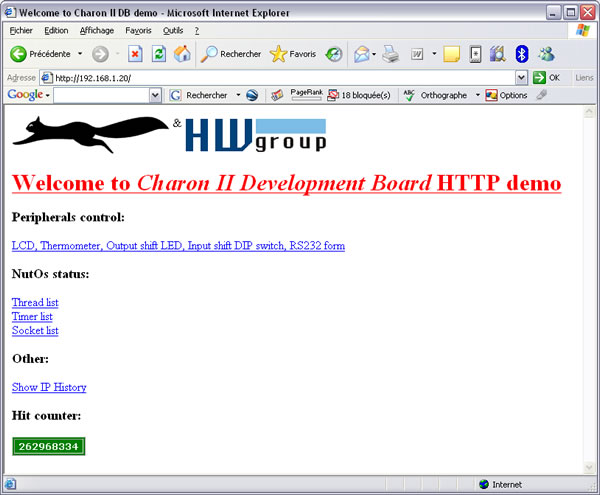Refresh the page with the reload icon
This screenshot has width=600, height=495.
click(x=159, y=54)
